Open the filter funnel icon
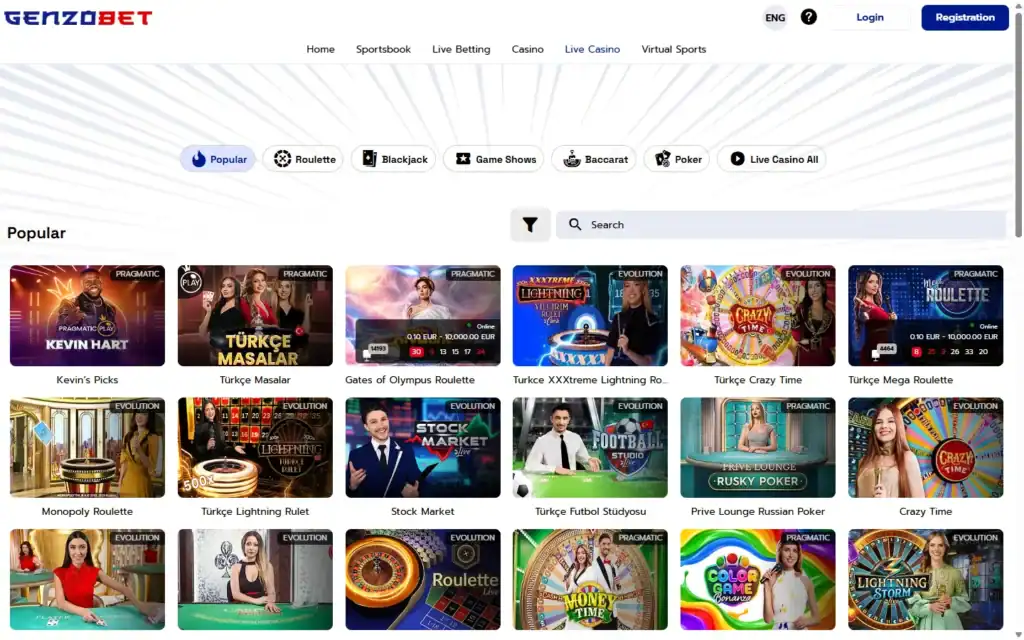Image resolution: width=1024 pixels, height=640 pixels. pyautogui.click(x=530, y=225)
